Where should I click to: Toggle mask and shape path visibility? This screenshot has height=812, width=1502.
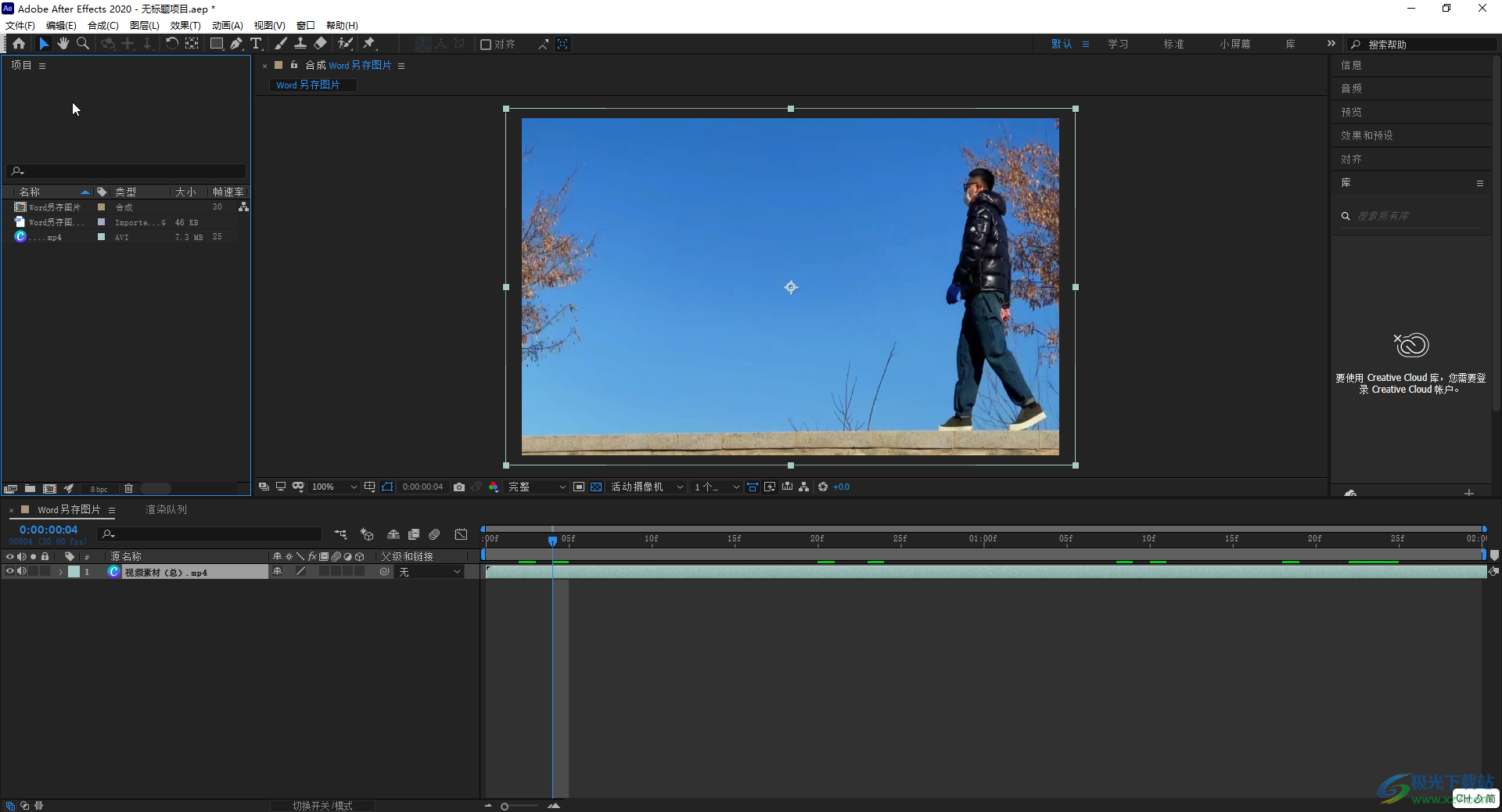click(387, 487)
